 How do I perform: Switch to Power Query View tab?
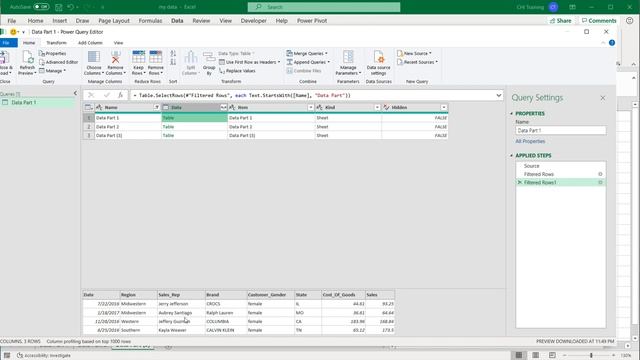(118, 42)
